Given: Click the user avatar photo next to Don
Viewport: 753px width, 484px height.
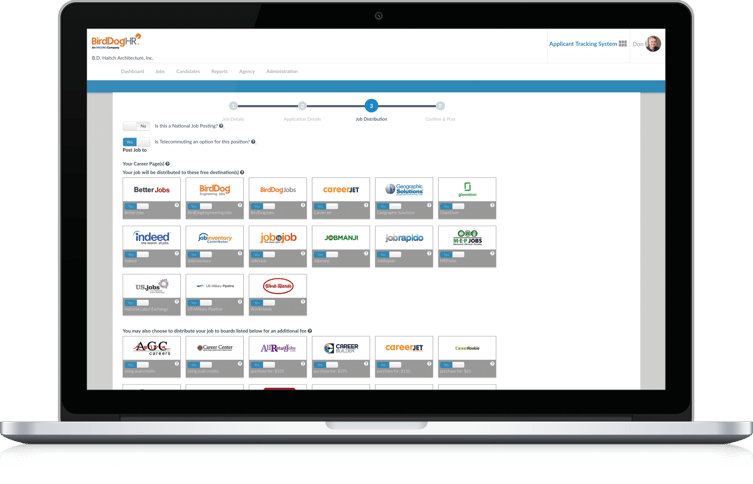Looking at the screenshot, I should click(x=653, y=44).
